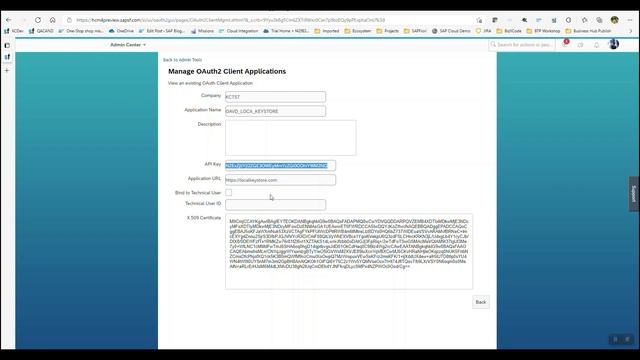The height and width of the screenshot is (360, 640).
Task: Open the browser profile avatar
Action: (x=614, y=20)
